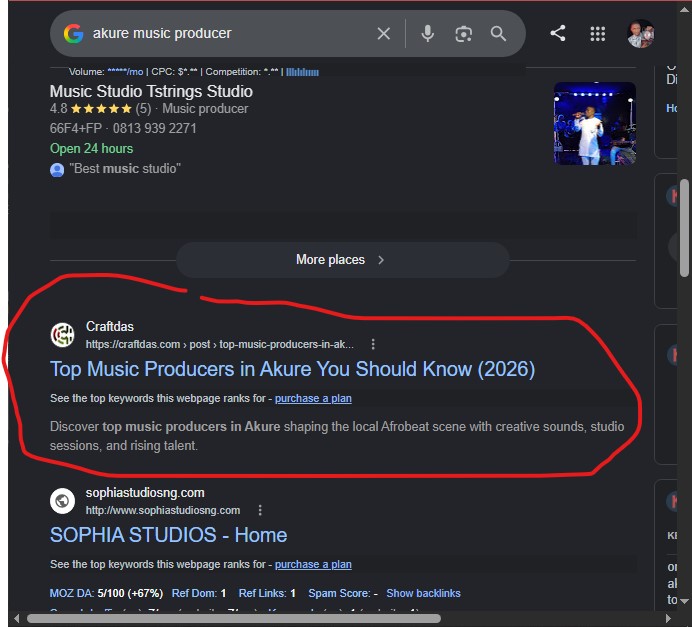Start voice search with microphone icon
Viewport: 692px width, 627px height.
tap(427, 34)
